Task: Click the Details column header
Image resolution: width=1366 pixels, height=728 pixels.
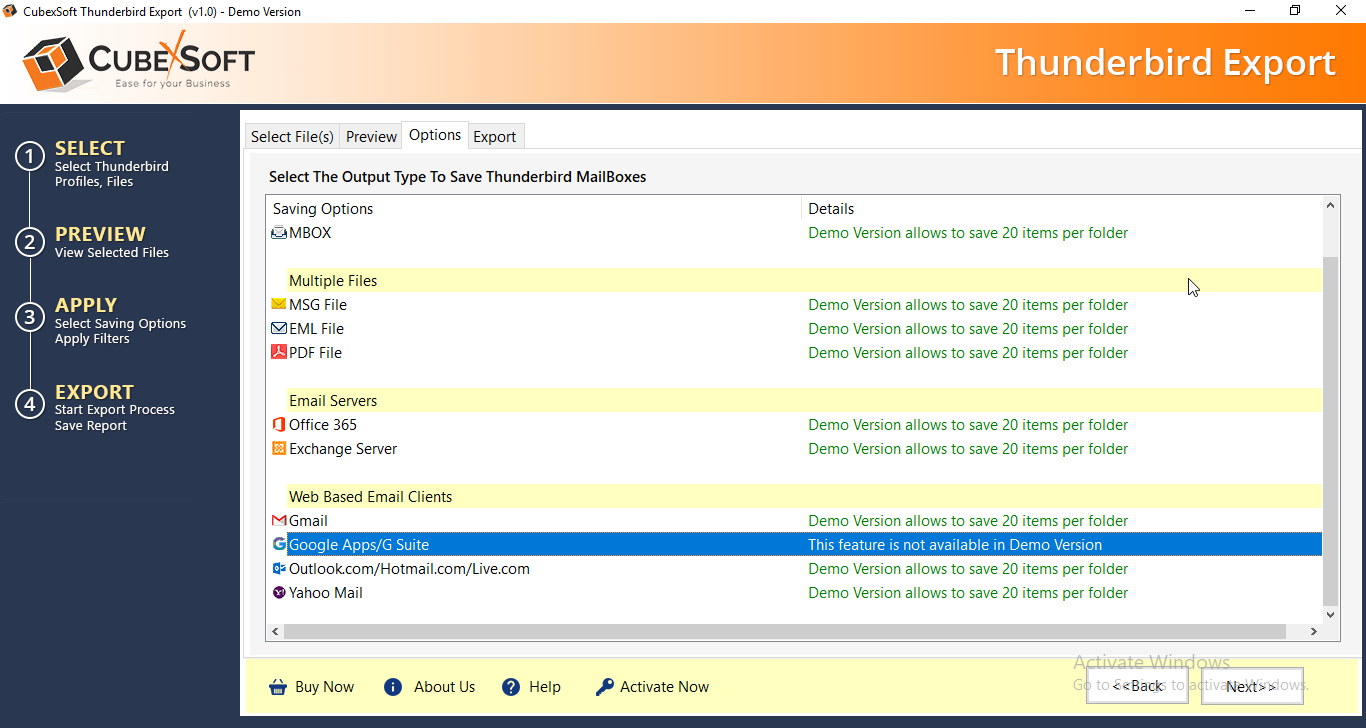Action: (1062, 209)
